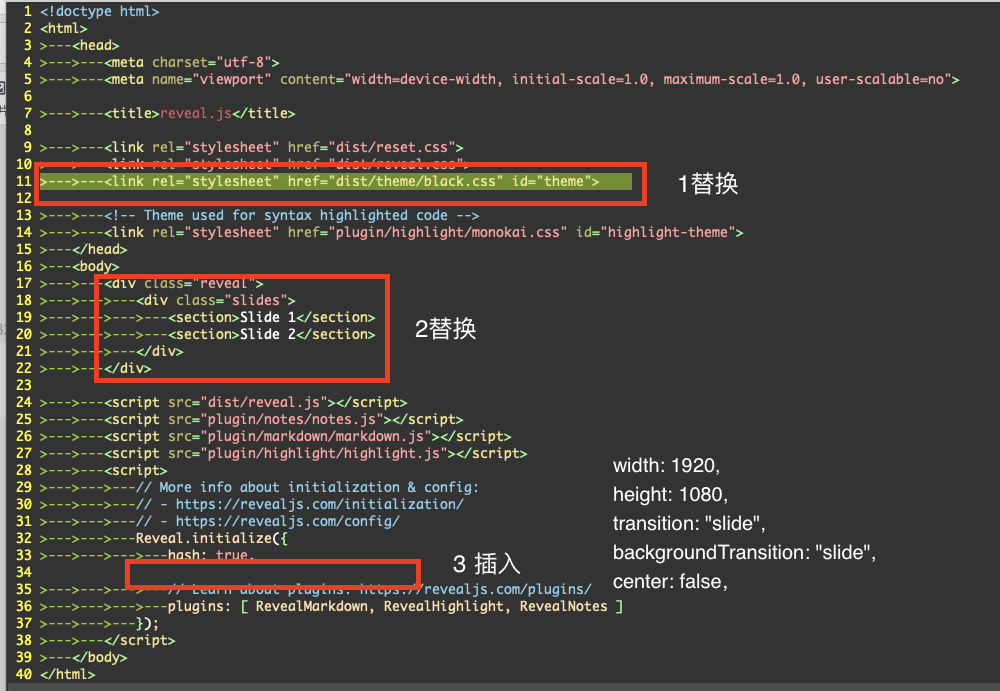Image resolution: width=1000 pixels, height=691 pixels.
Task: Click "user-scalable=no" in the viewport content
Action: [879, 80]
